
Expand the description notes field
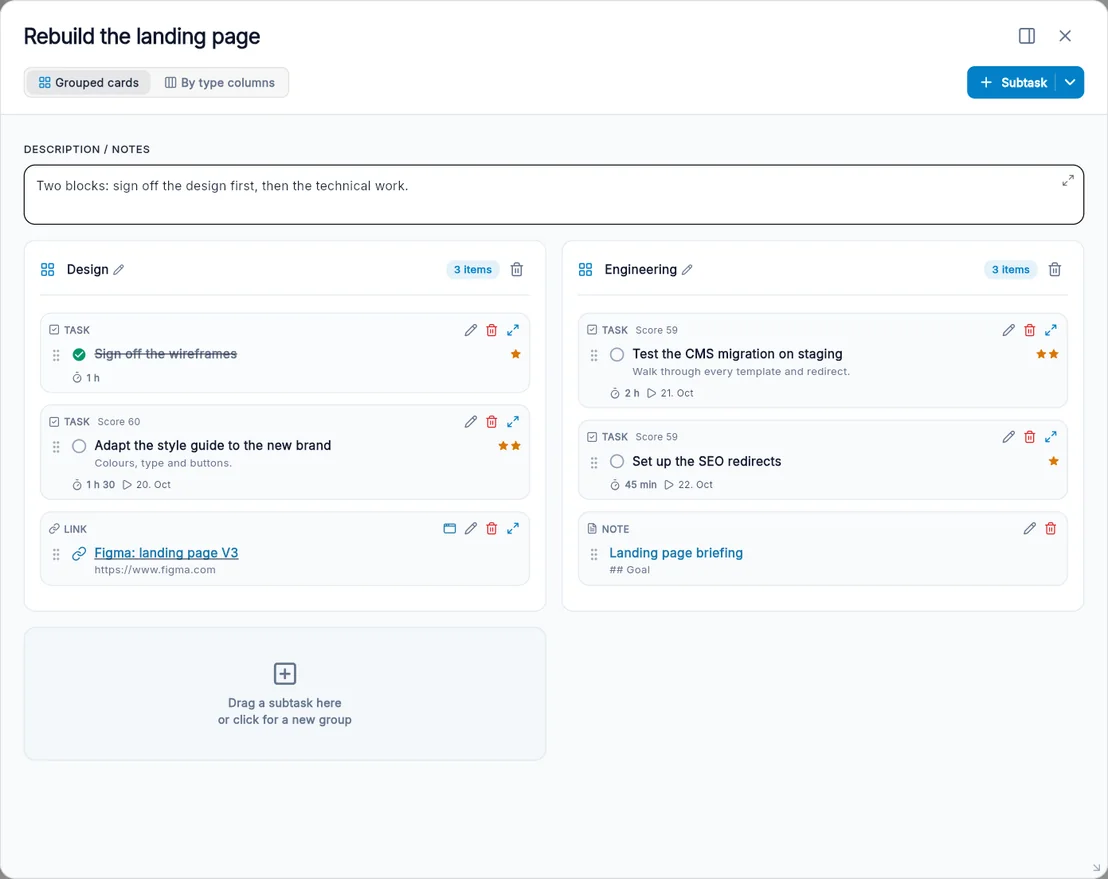tap(1068, 181)
